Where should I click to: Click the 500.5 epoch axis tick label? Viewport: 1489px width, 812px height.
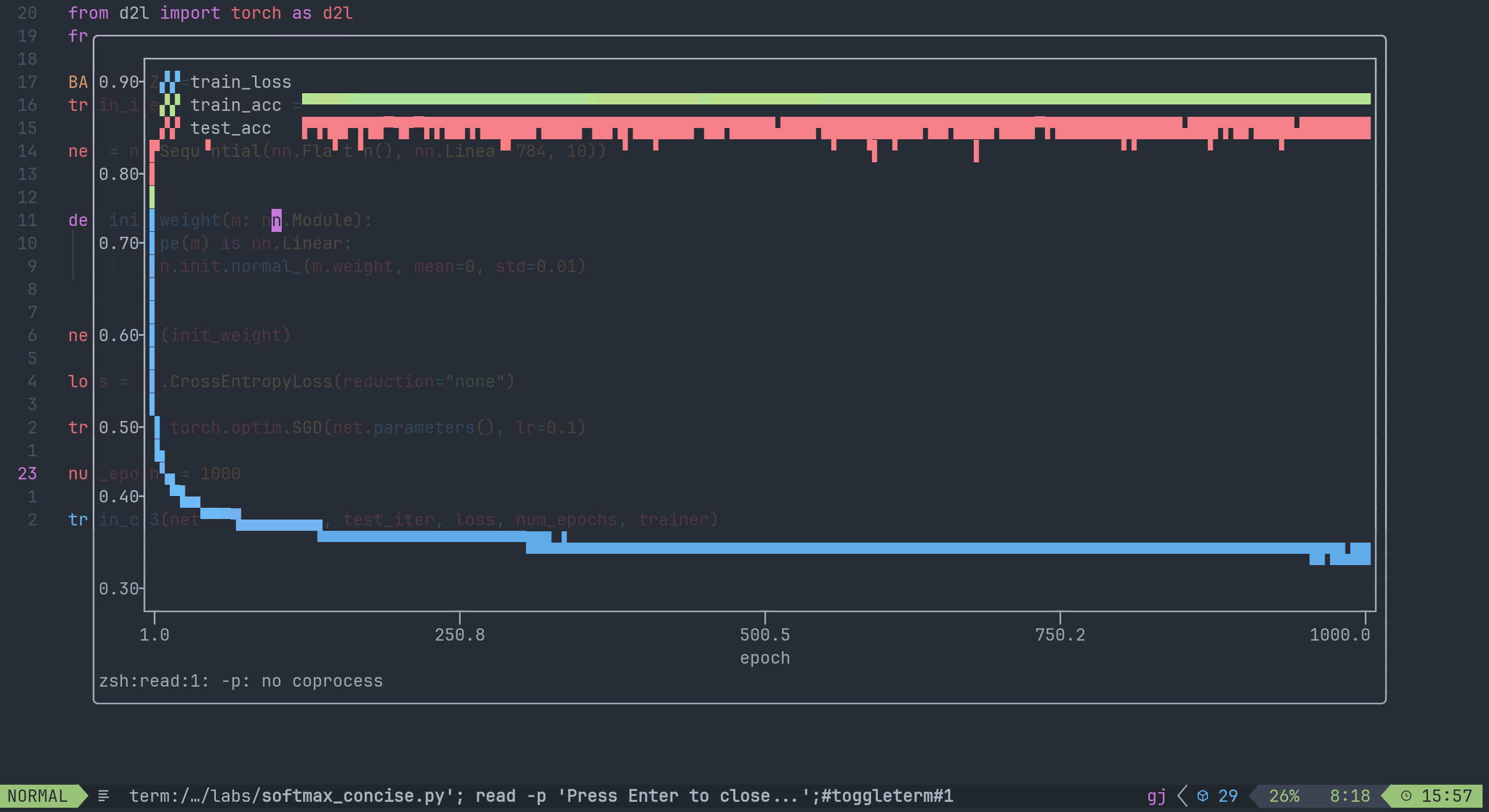pos(765,635)
